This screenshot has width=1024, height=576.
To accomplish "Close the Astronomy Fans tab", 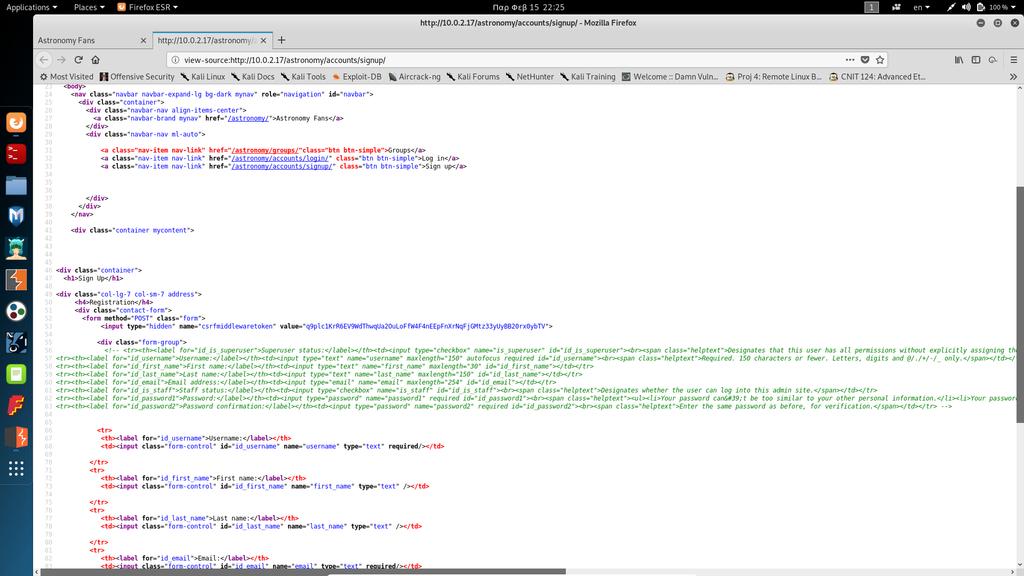I will 143,40.
